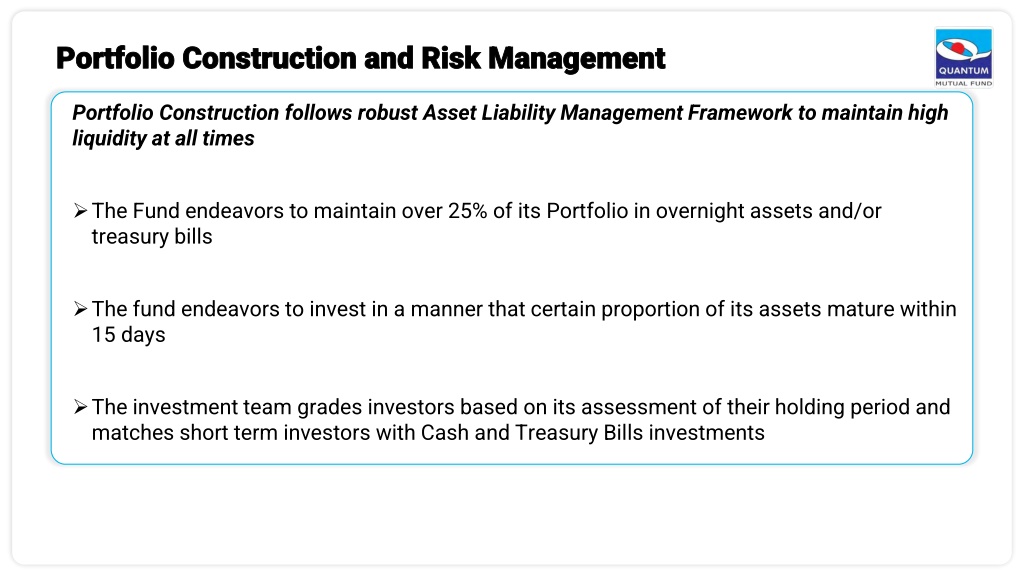
Task: Select the "QUANTUM" wordmark in the logo
Action: [964, 71]
